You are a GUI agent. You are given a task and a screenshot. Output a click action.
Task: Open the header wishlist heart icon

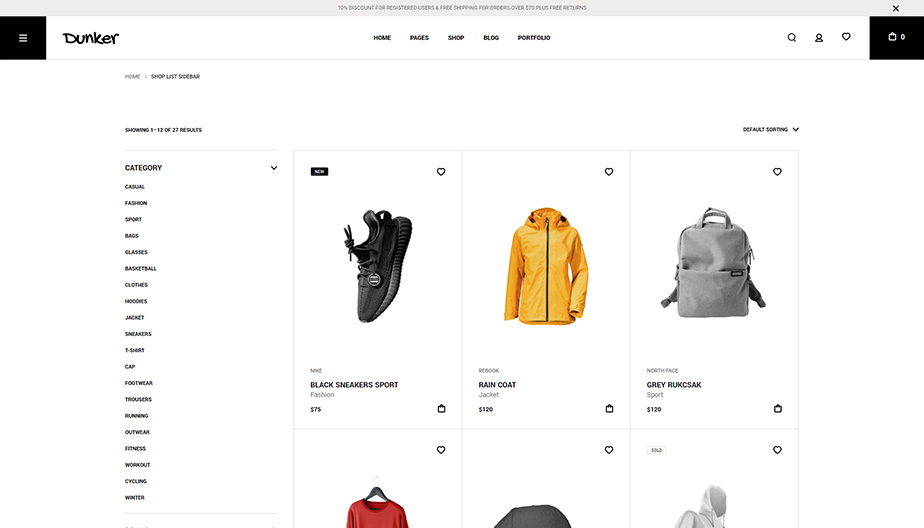846,37
